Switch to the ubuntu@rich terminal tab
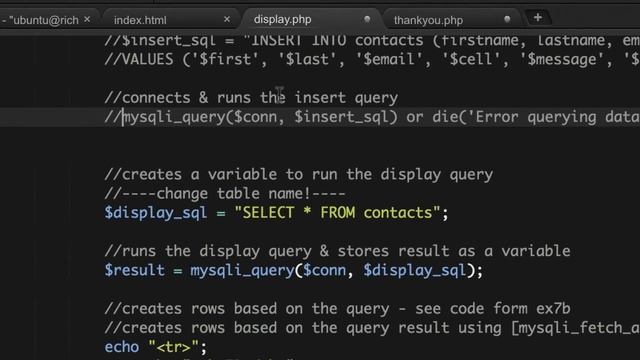This screenshot has height=360, width=640. click(x=40, y=20)
